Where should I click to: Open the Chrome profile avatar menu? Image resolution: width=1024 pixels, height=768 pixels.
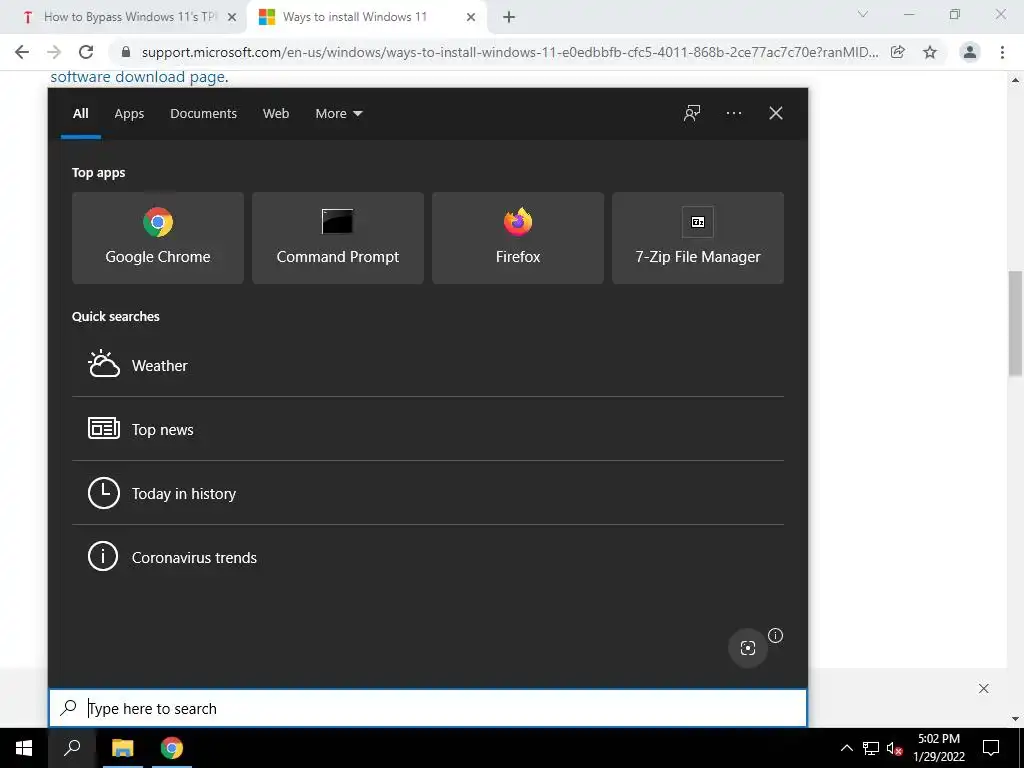click(970, 52)
